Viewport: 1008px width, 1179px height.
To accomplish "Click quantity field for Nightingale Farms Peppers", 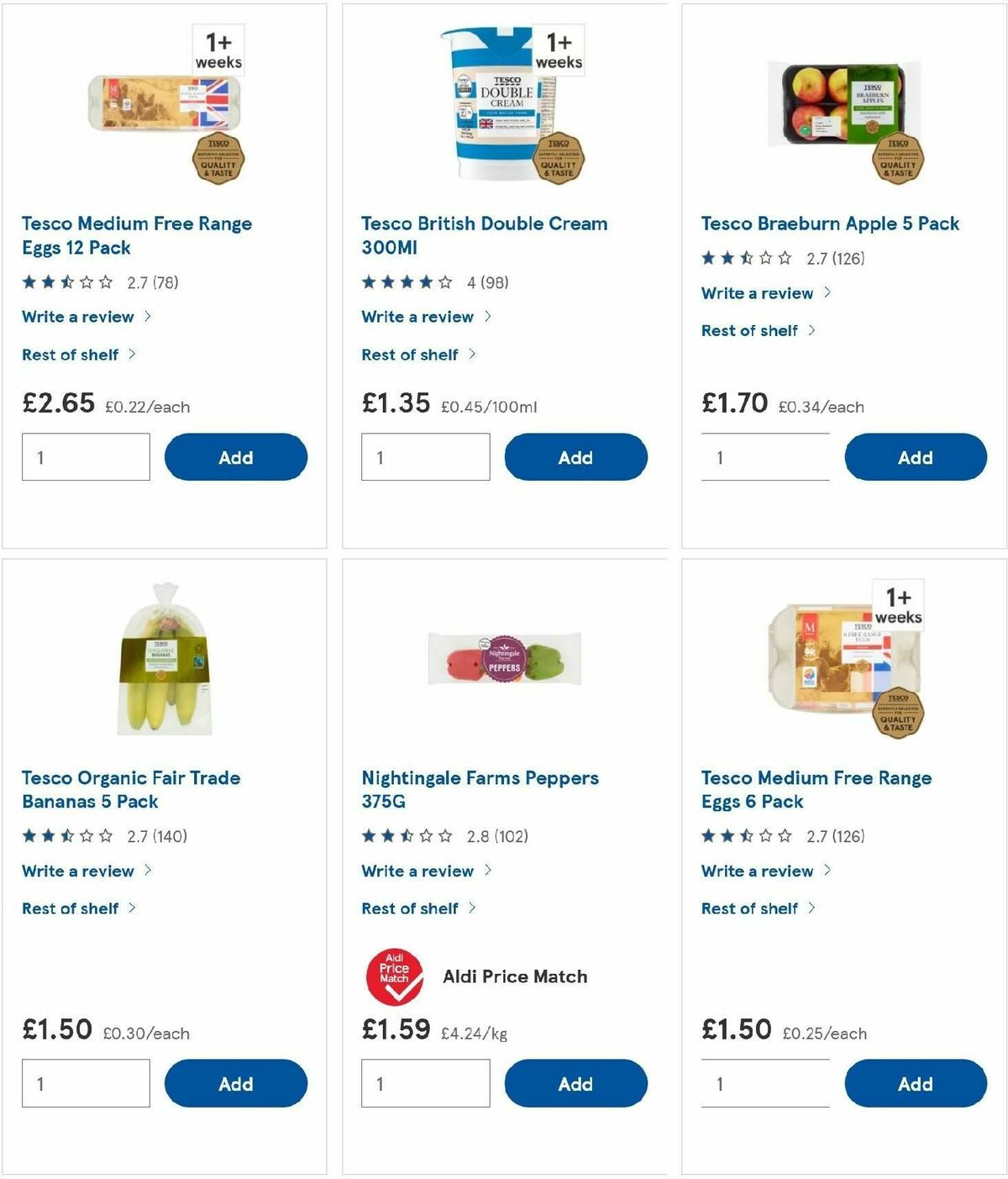I will coord(425,1083).
